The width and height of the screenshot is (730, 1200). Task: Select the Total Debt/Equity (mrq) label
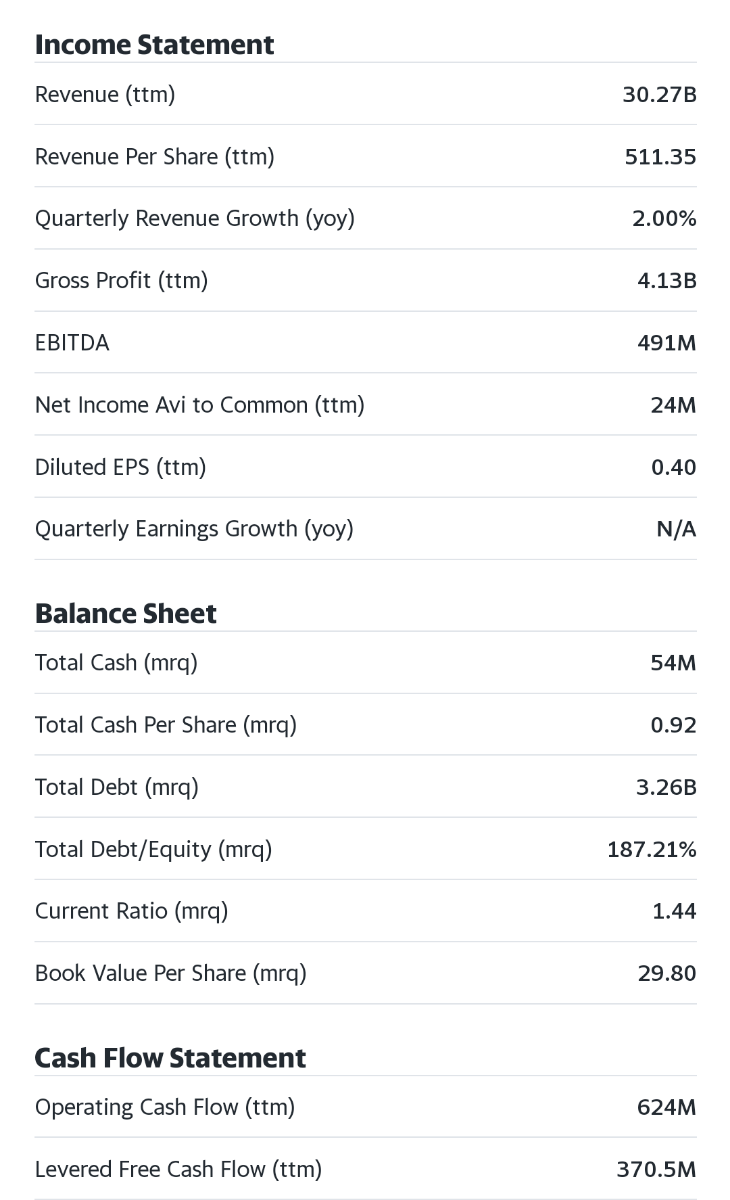point(153,849)
